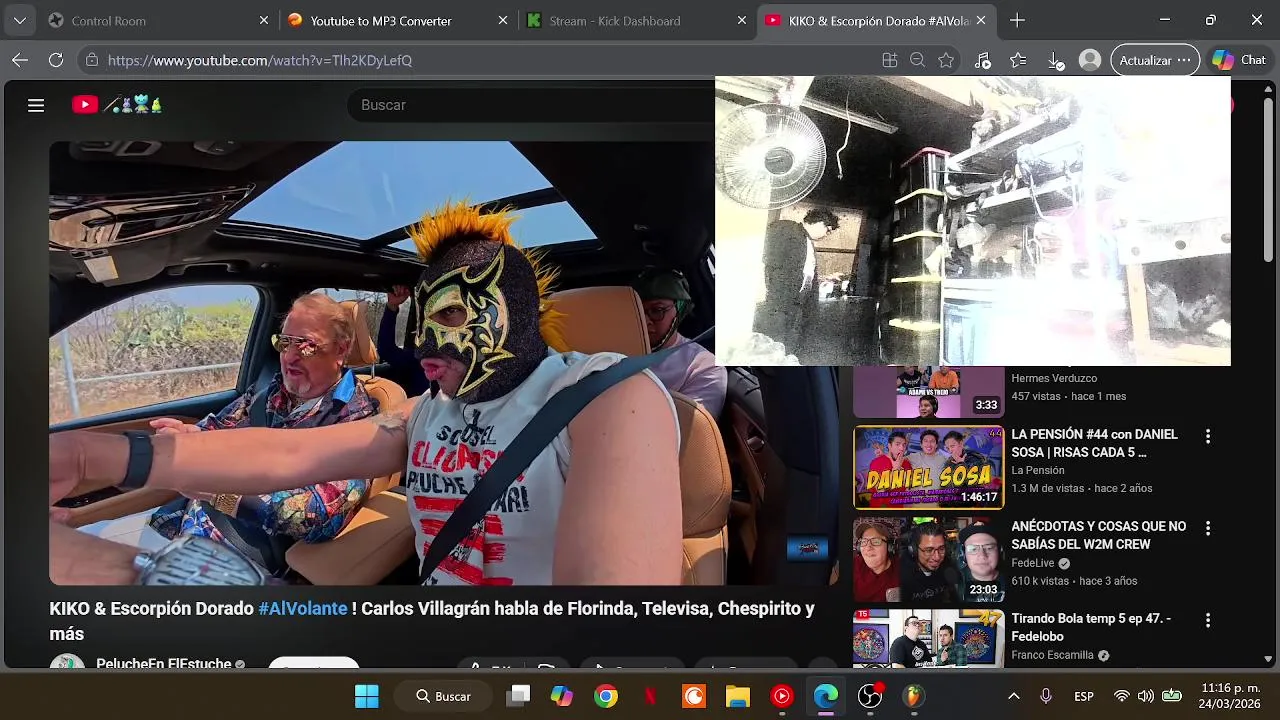Open the La Pensión channel name
The width and height of the screenshot is (1280, 720).
(1037, 470)
